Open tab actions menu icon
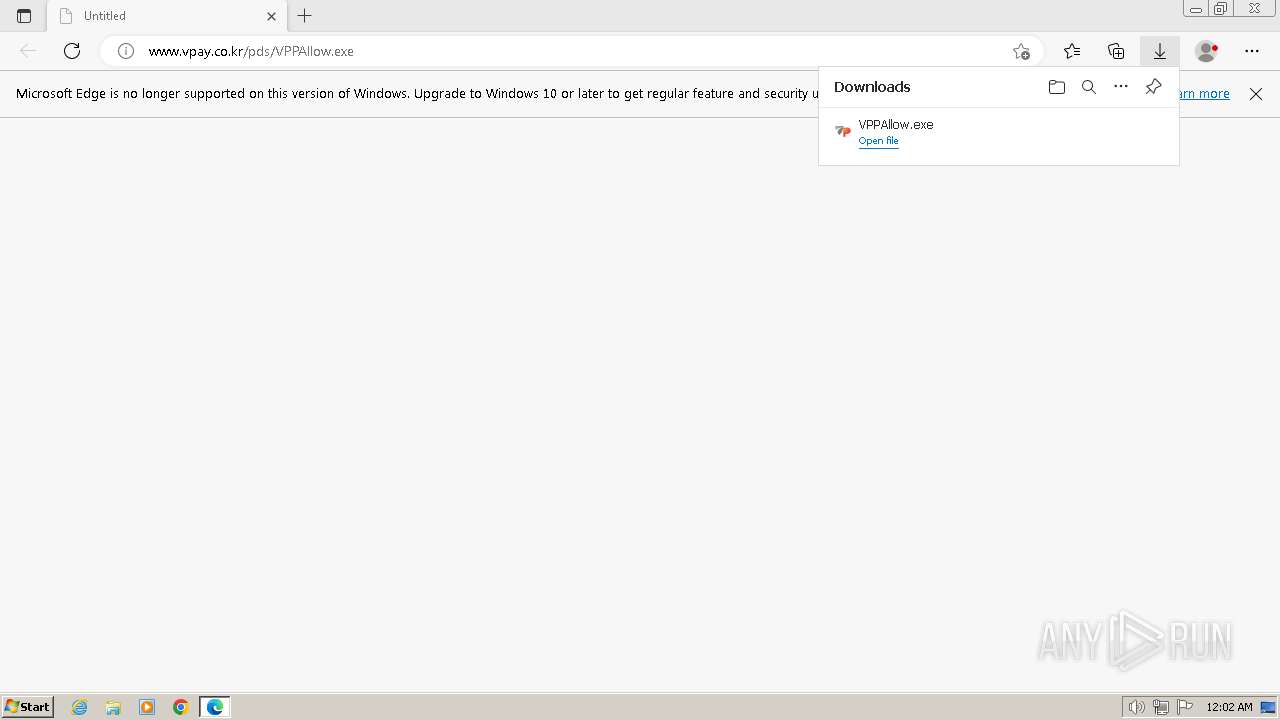This screenshot has width=1280, height=720. [24, 16]
